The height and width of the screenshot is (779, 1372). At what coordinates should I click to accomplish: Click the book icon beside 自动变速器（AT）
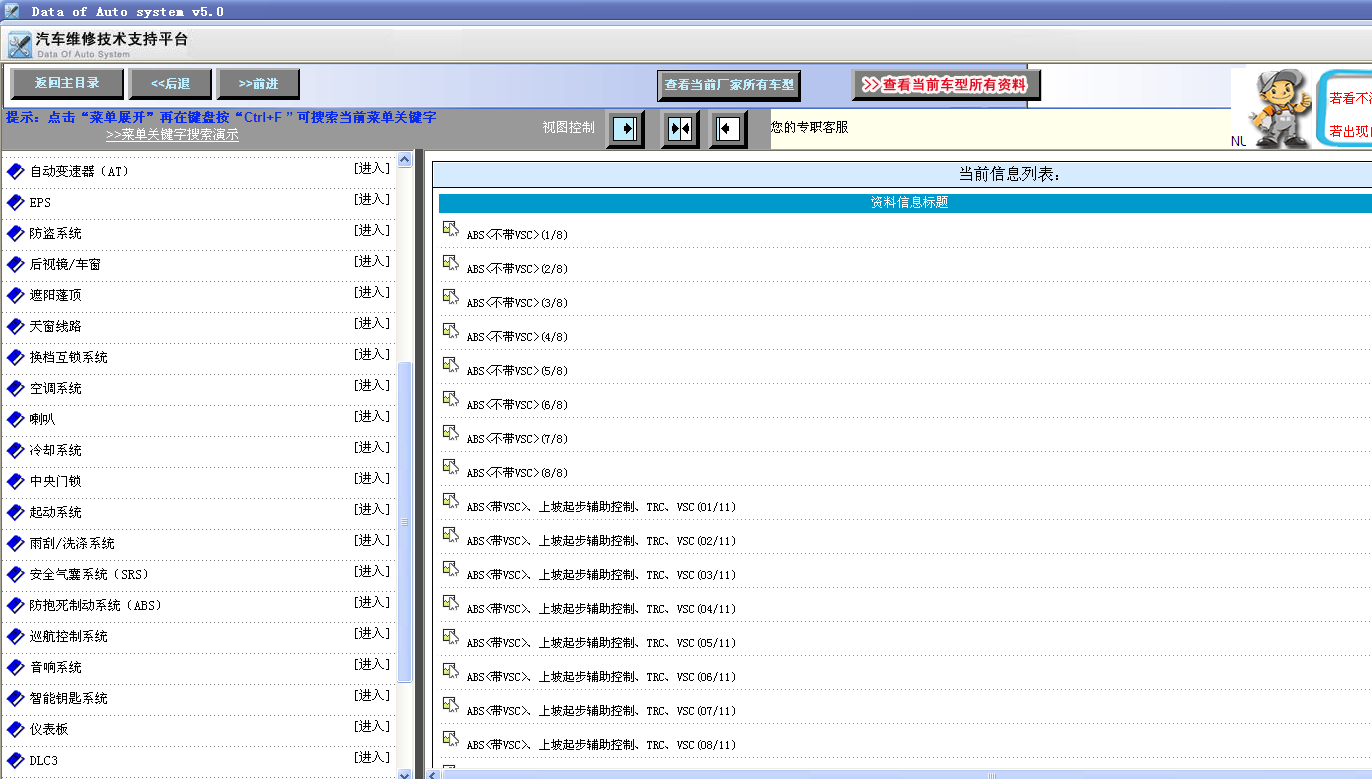(15, 171)
